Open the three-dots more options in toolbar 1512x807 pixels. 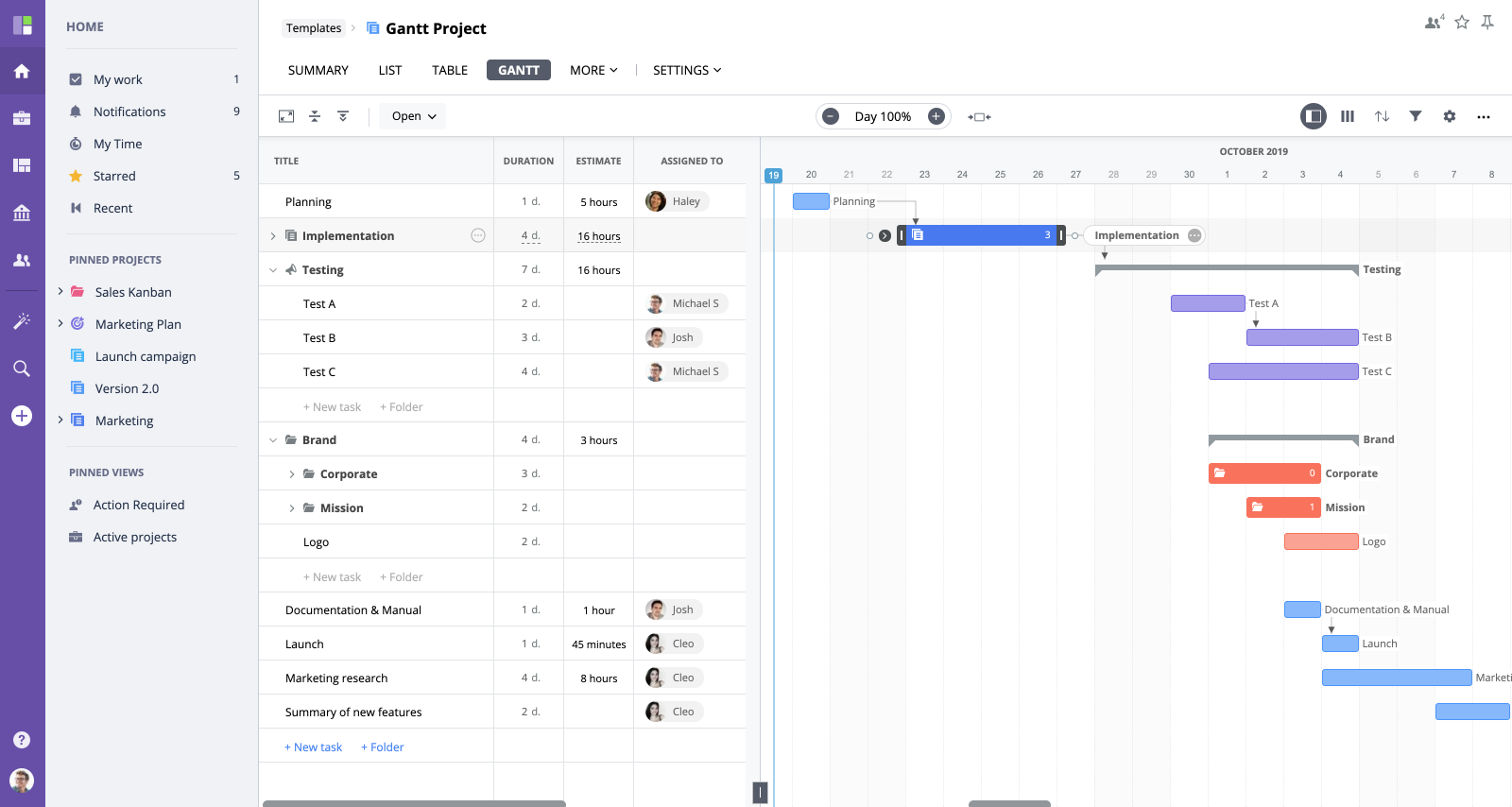[1484, 117]
